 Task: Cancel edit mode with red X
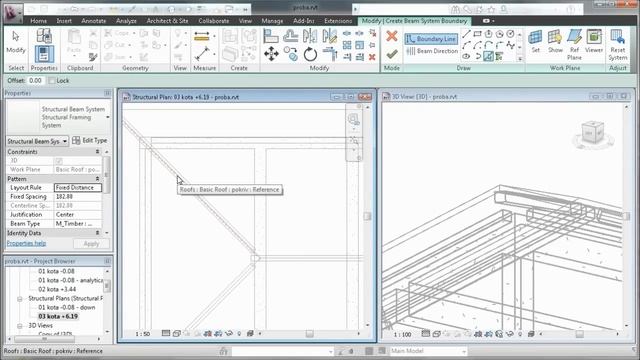tap(391, 36)
